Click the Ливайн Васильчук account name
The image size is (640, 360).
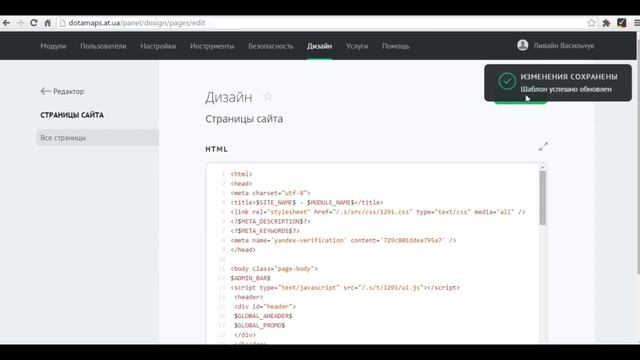(x=564, y=46)
